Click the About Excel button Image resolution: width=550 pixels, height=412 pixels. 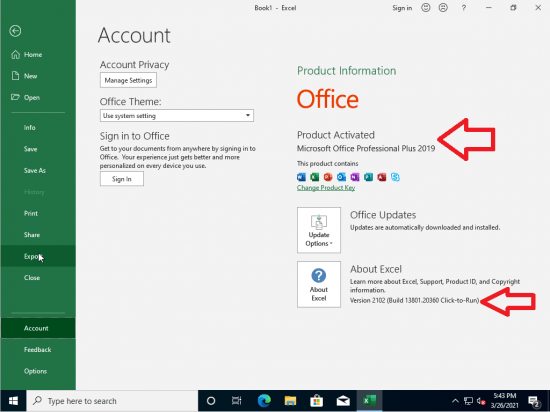(319, 284)
